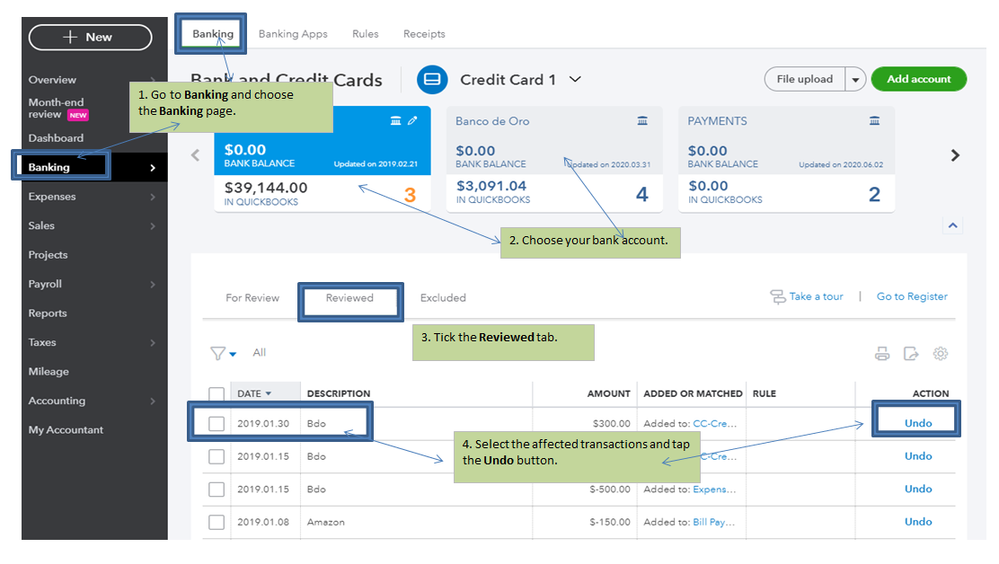Image resolution: width=999 pixels, height=564 pixels.
Task: Open Overview in sidebar
Action: [52, 80]
